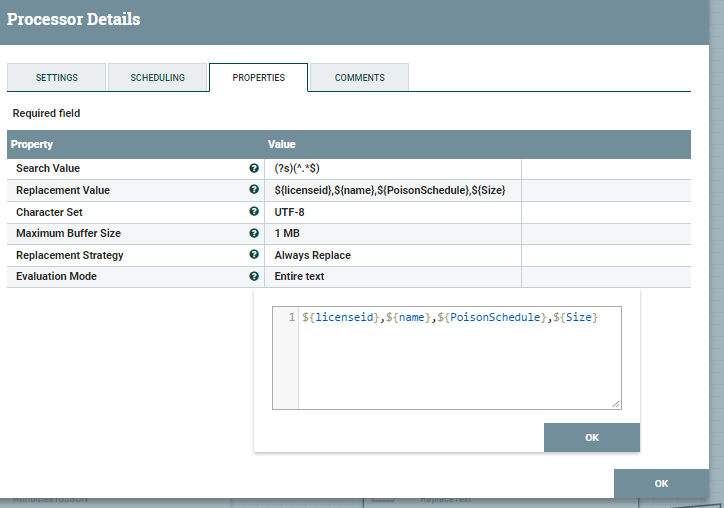Click help icon beside Replacement Value
724x508 pixels.
point(254,190)
